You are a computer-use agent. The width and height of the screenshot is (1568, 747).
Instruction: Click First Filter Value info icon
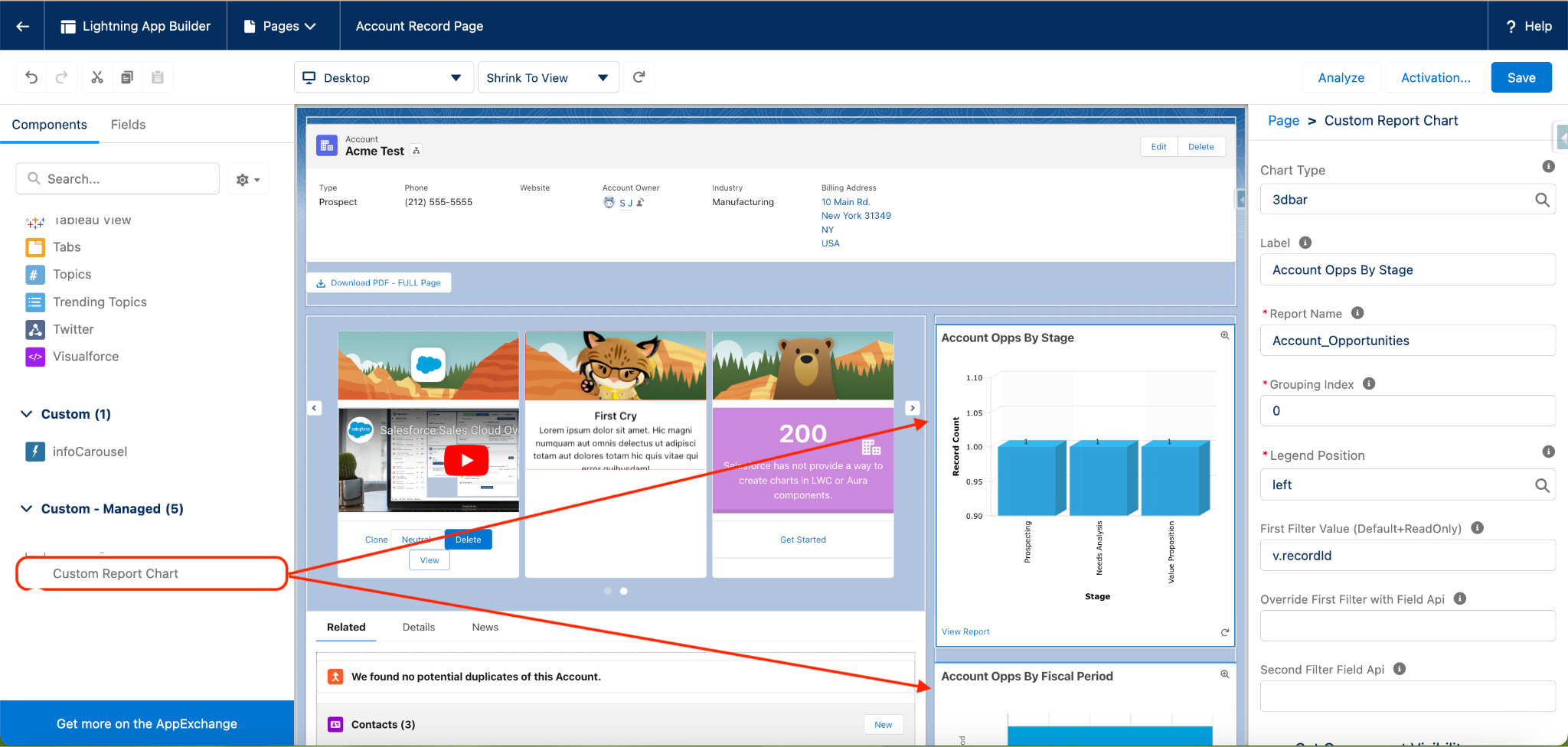(x=1478, y=528)
